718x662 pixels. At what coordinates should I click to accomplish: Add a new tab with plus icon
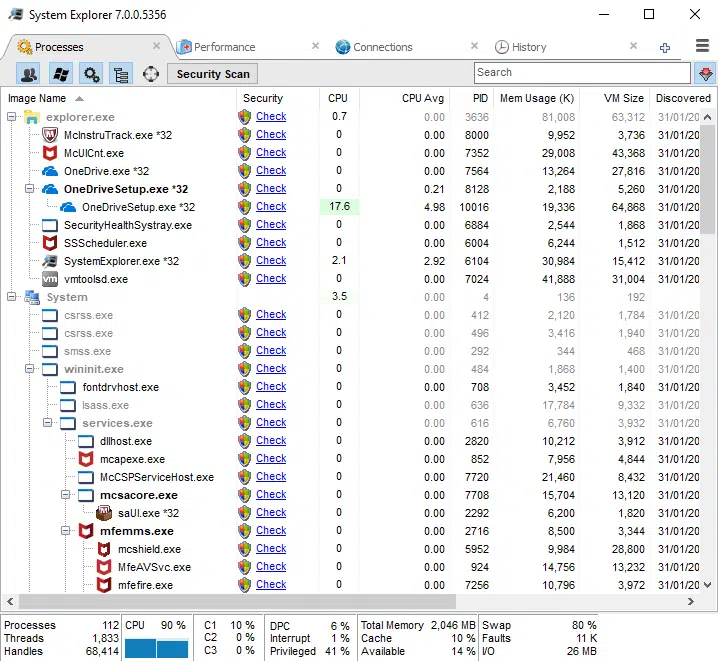coord(665,47)
